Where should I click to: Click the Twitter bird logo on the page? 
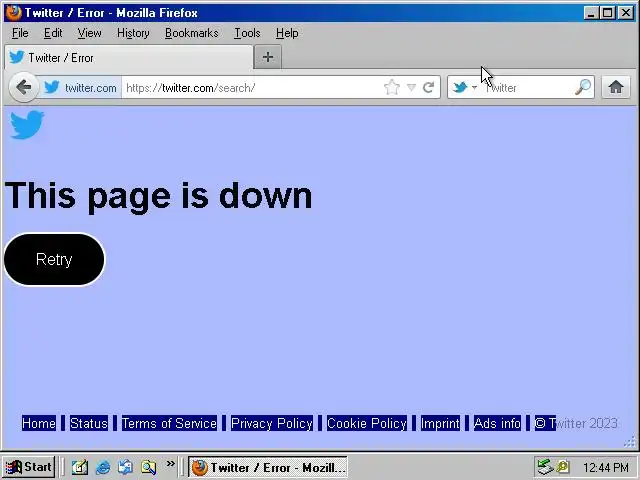tap(27, 124)
